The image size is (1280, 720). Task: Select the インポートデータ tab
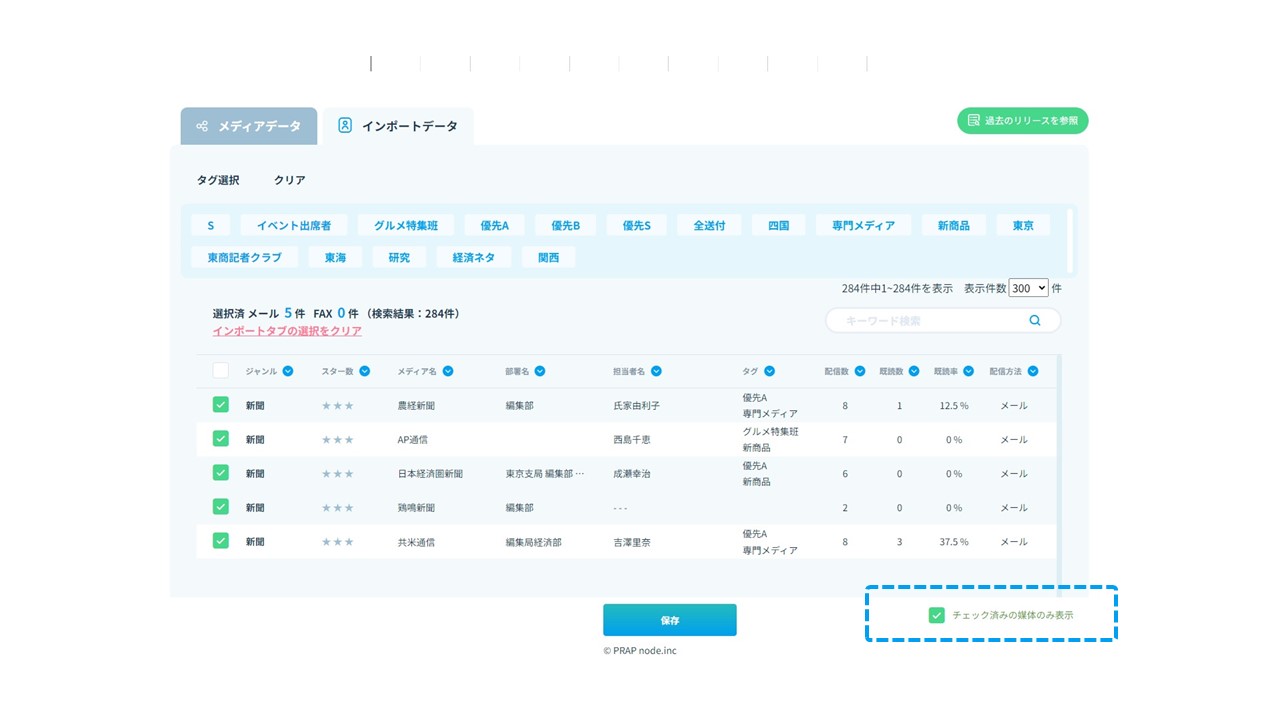pyautogui.click(x=398, y=126)
